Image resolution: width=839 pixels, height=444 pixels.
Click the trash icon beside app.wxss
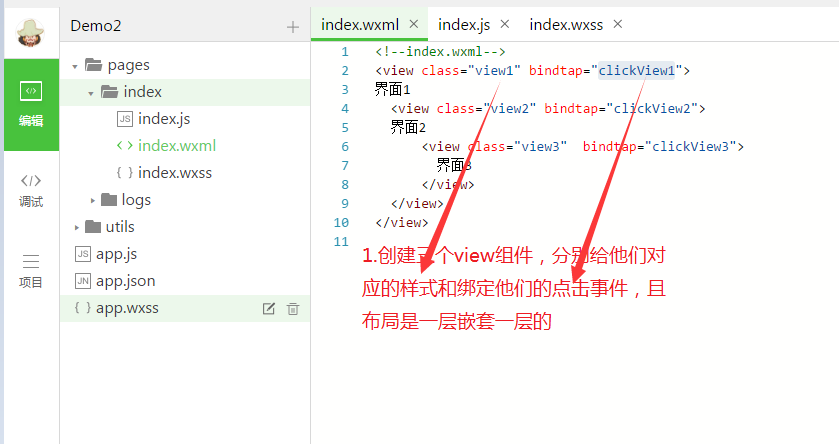coord(293,309)
